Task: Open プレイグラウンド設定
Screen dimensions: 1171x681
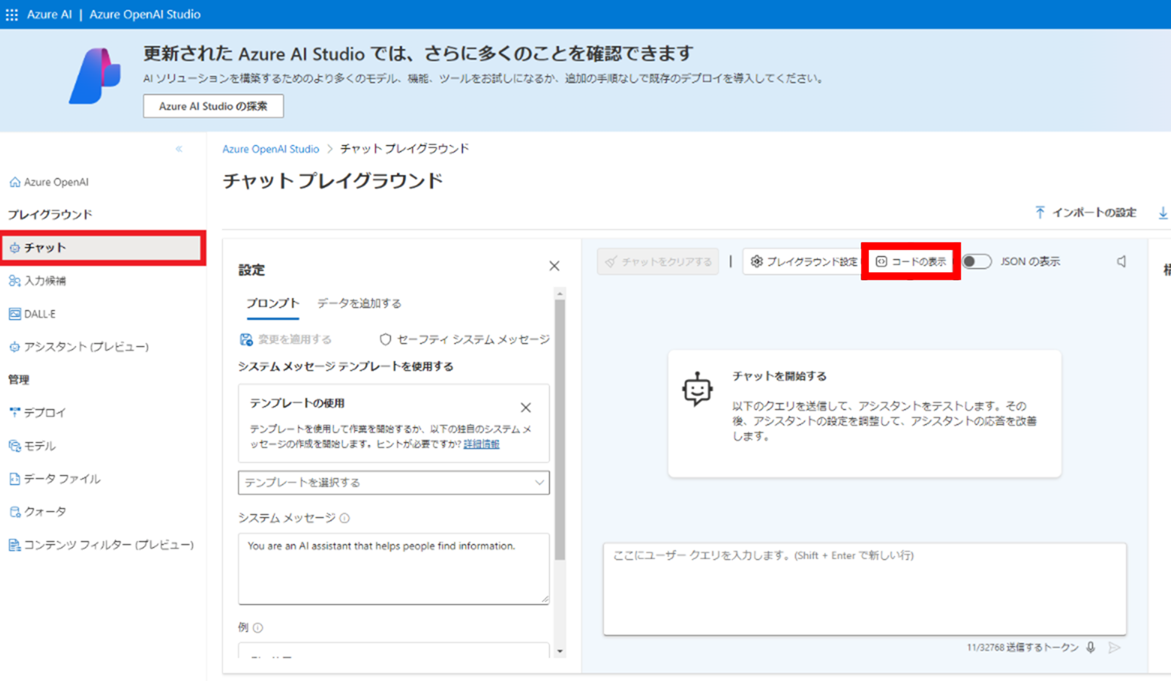Action: point(804,261)
